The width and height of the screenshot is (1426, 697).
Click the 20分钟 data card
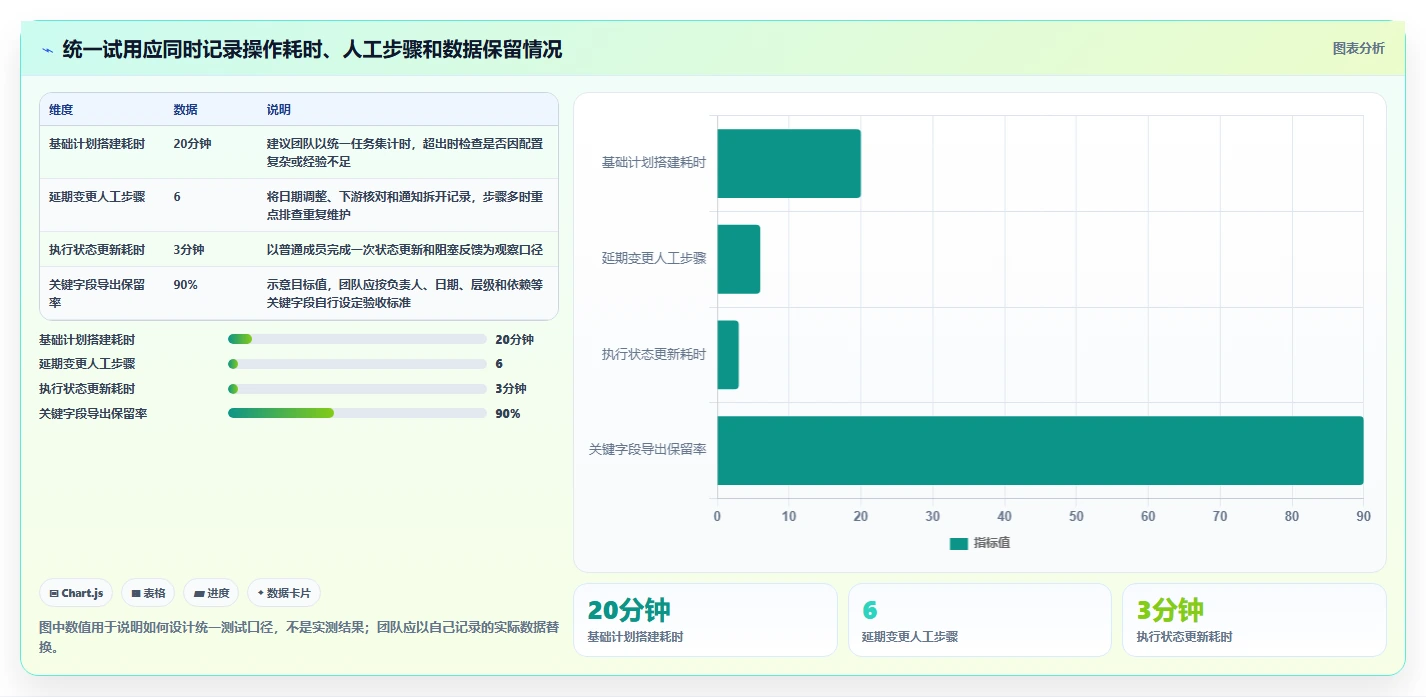pyautogui.click(x=705, y=620)
